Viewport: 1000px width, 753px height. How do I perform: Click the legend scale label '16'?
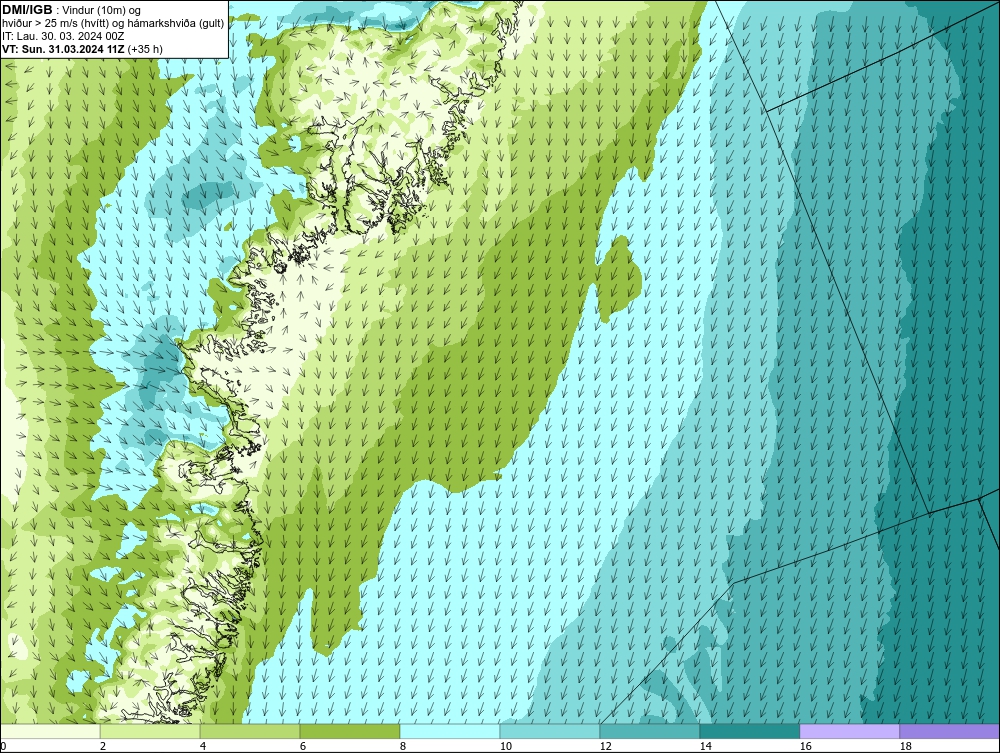tap(805, 746)
